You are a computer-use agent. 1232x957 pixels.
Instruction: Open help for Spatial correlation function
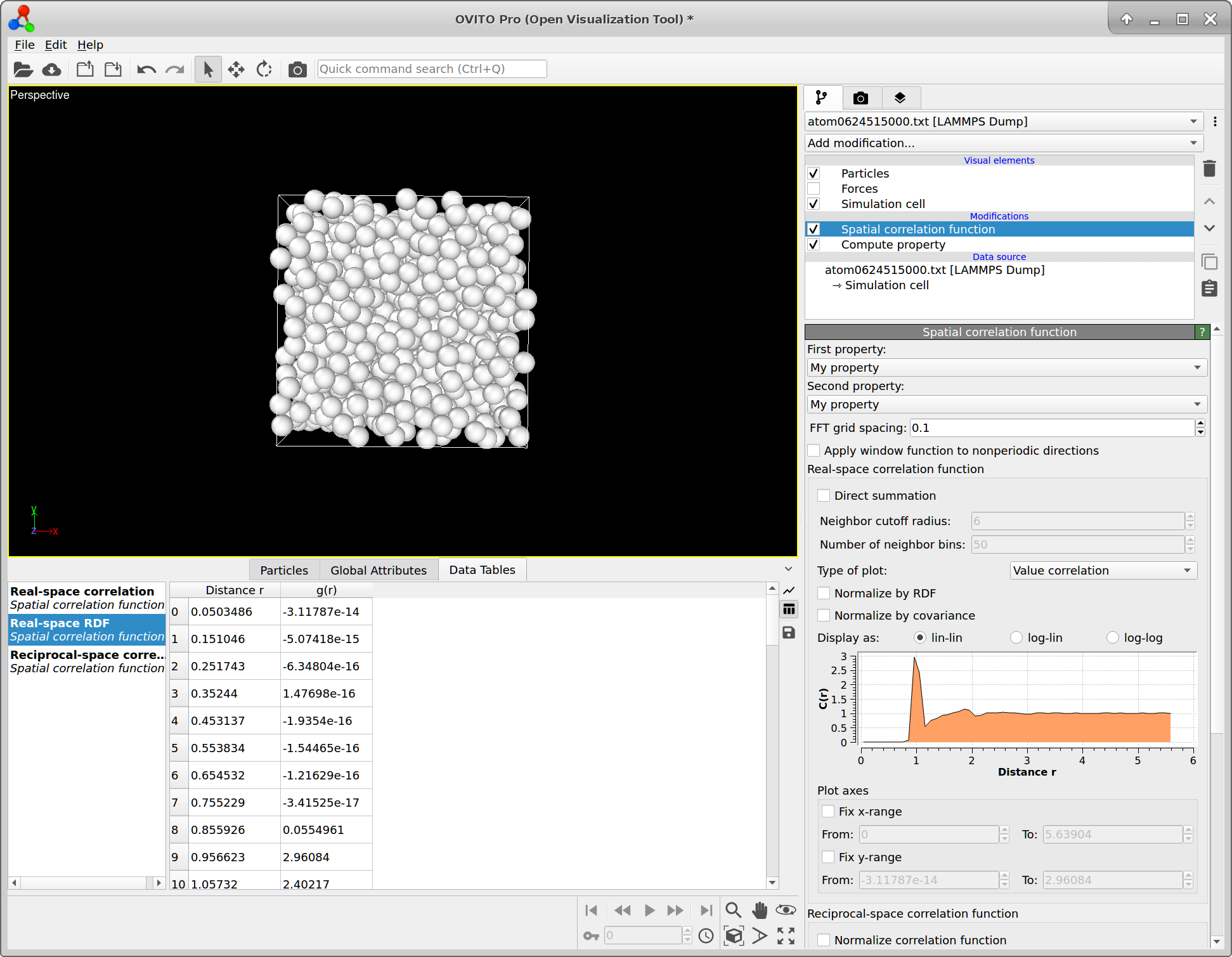pos(1202,332)
